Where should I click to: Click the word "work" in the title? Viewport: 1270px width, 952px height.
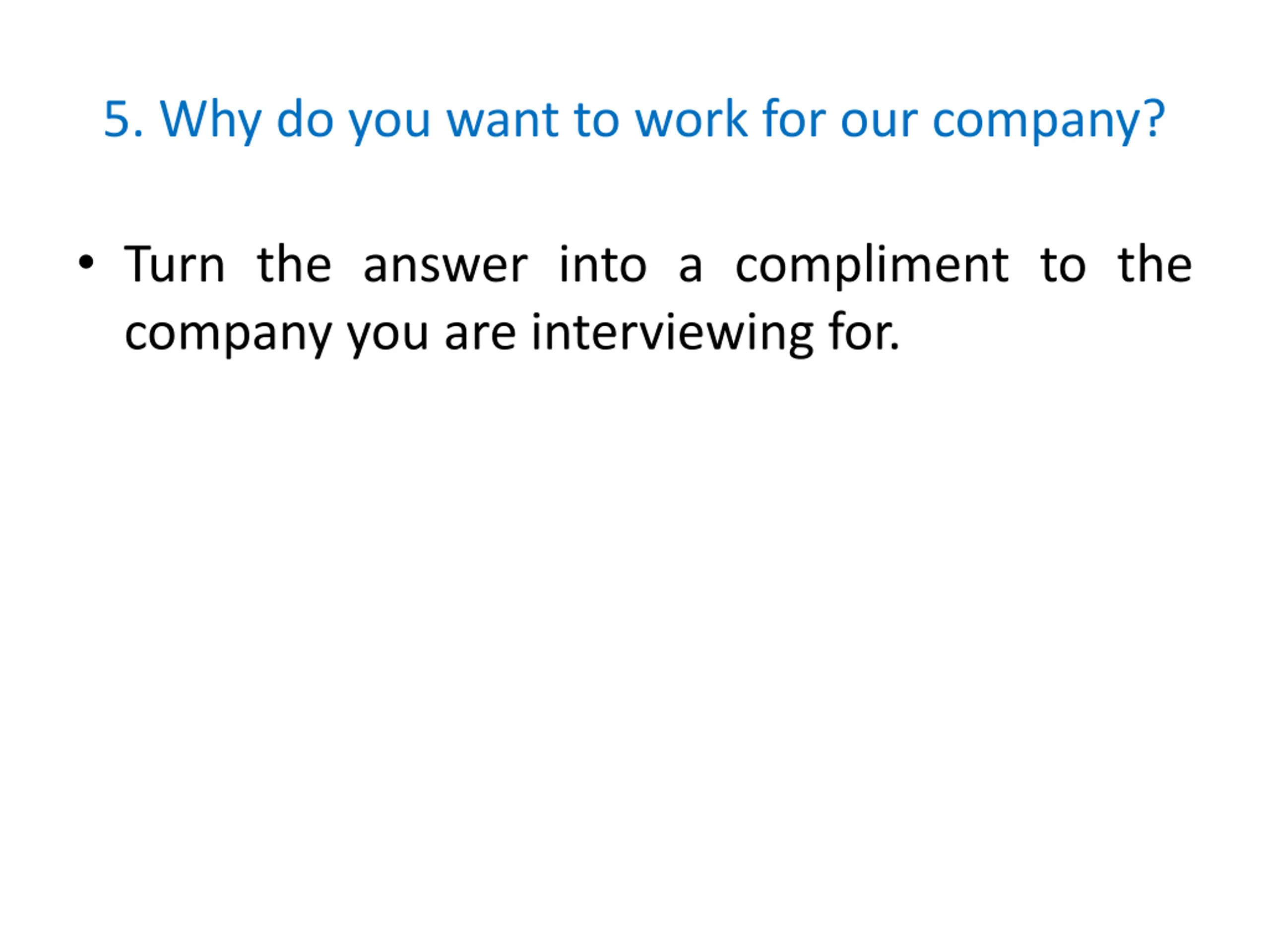691,119
